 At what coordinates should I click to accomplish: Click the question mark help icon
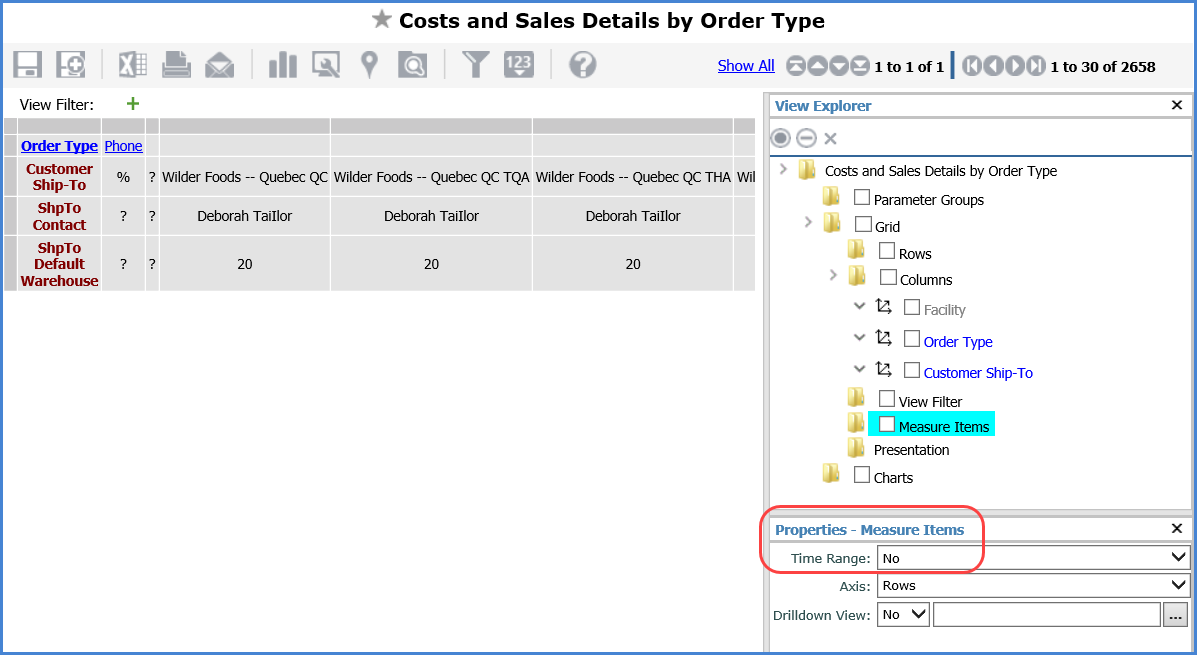(582, 65)
